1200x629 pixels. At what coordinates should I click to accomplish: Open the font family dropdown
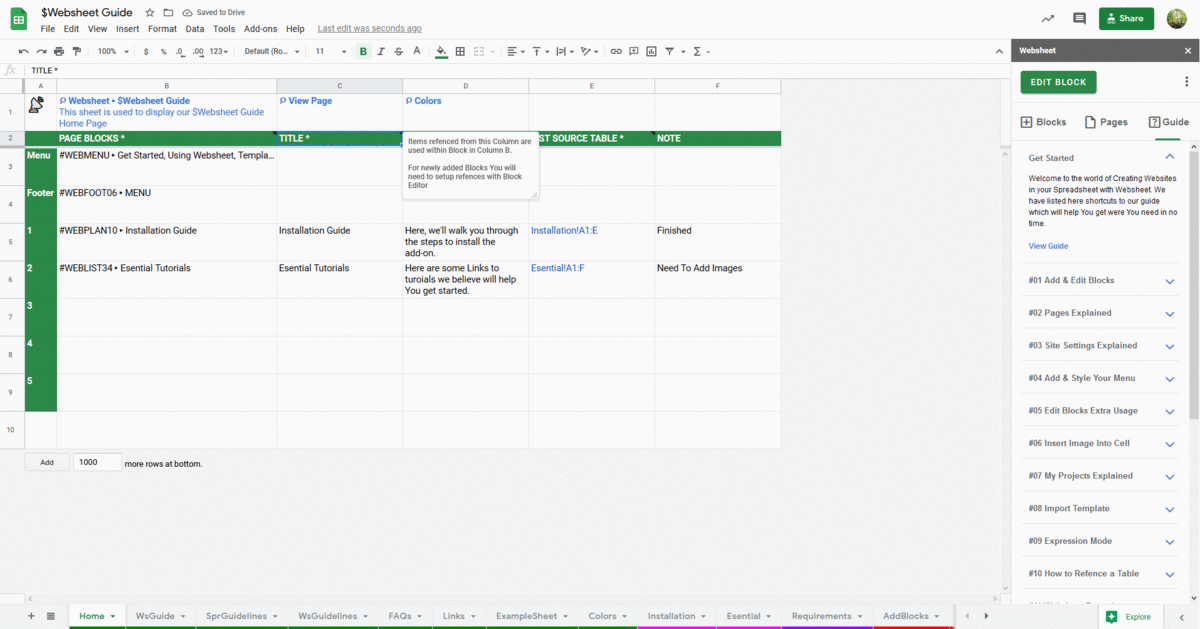(271, 51)
